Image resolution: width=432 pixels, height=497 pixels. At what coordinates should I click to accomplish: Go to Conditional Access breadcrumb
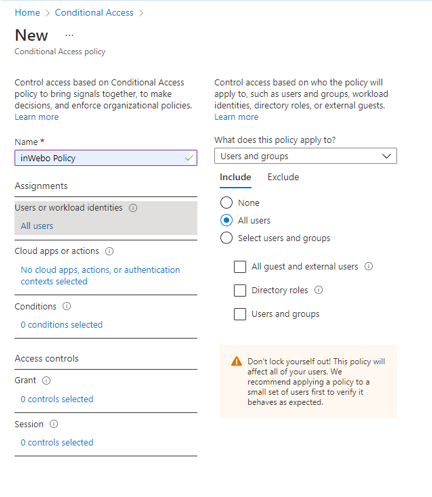pos(94,13)
